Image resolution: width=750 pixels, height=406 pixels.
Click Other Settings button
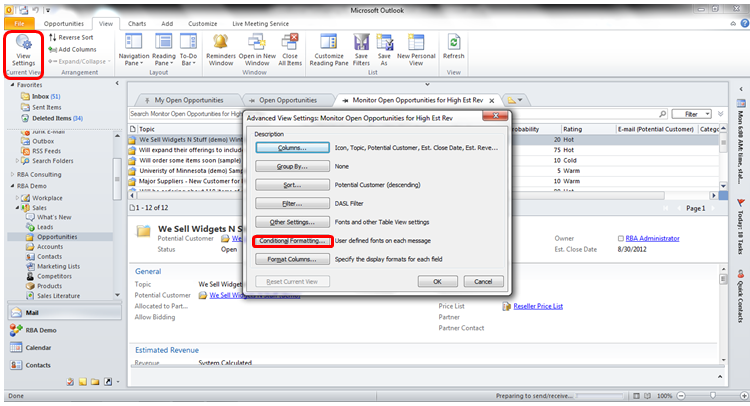point(292,222)
